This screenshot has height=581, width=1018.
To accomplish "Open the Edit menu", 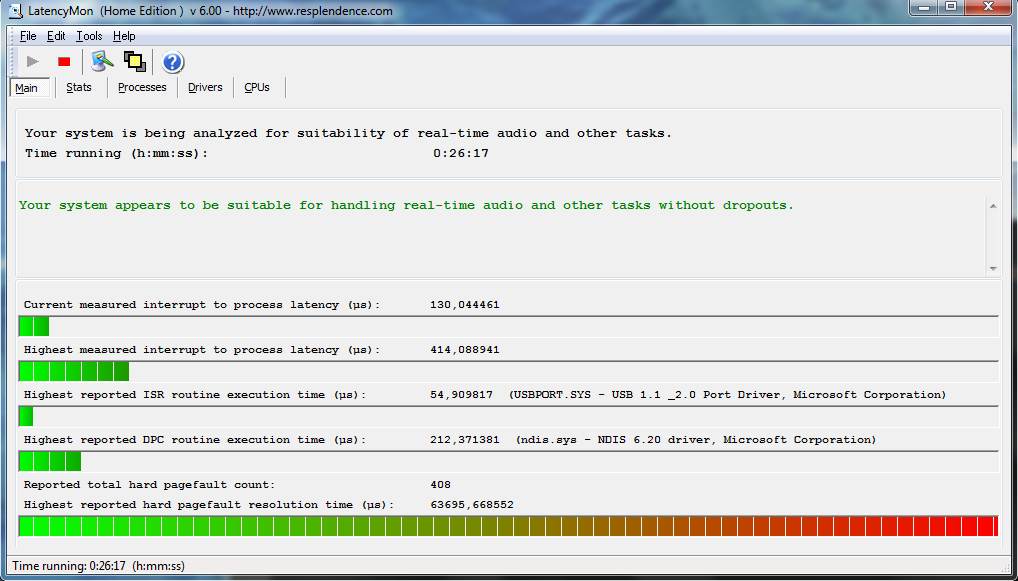I will click(x=56, y=36).
